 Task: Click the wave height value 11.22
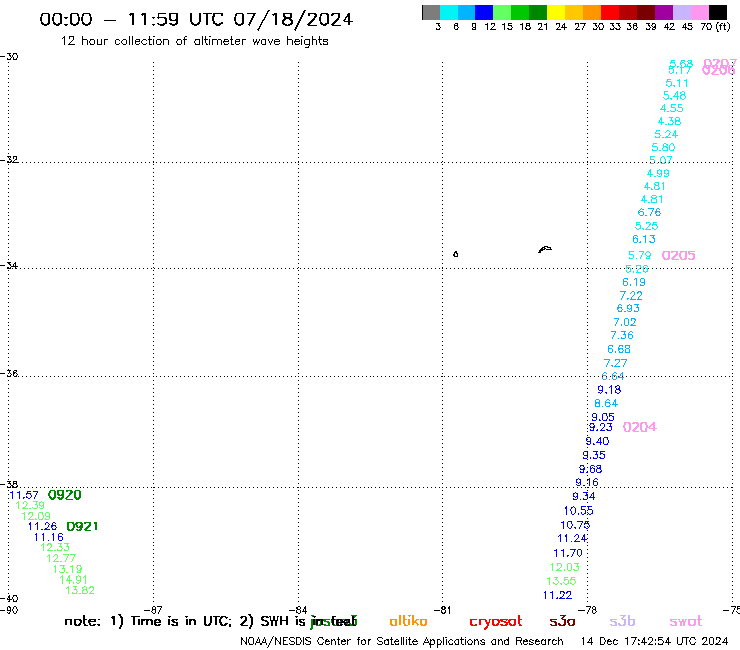point(558,596)
